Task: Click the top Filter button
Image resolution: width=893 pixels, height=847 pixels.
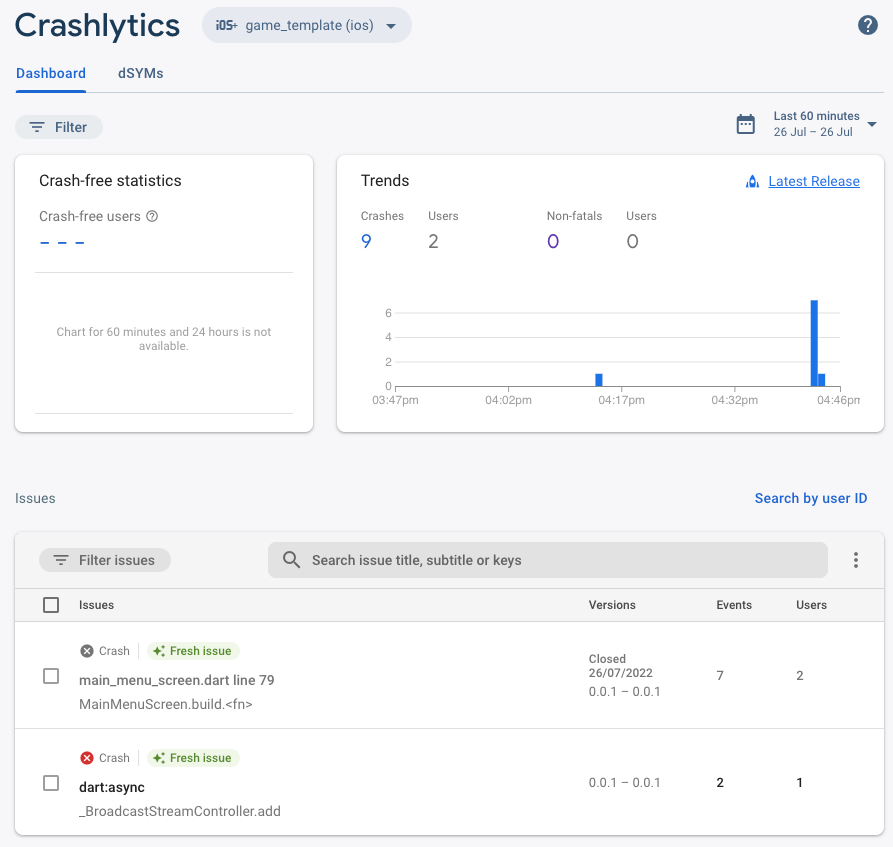Action: [x=59, y=127]
